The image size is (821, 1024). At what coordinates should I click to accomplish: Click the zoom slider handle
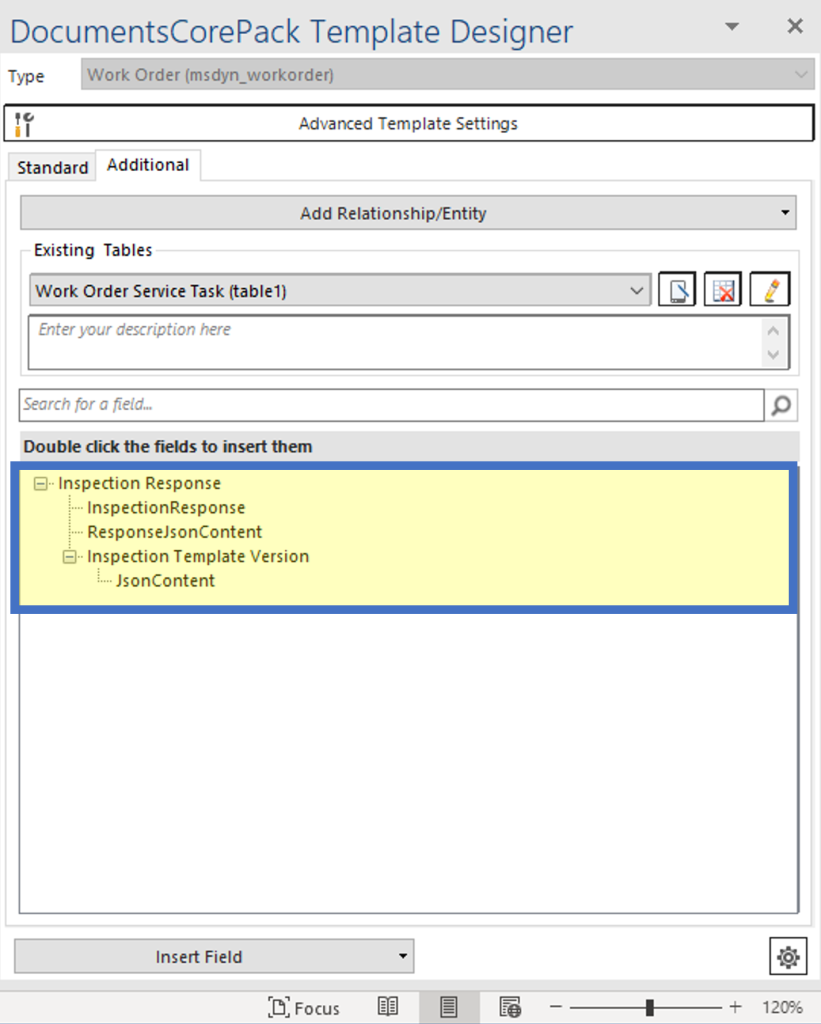(x=649, y=1007)
